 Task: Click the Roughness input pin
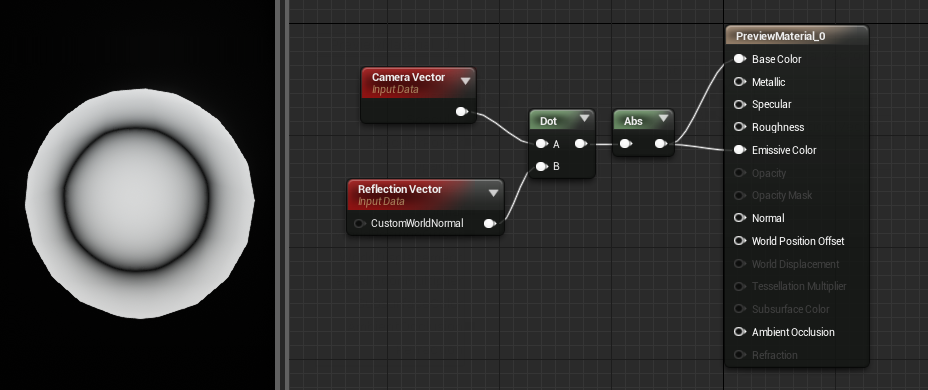(740, 127)
